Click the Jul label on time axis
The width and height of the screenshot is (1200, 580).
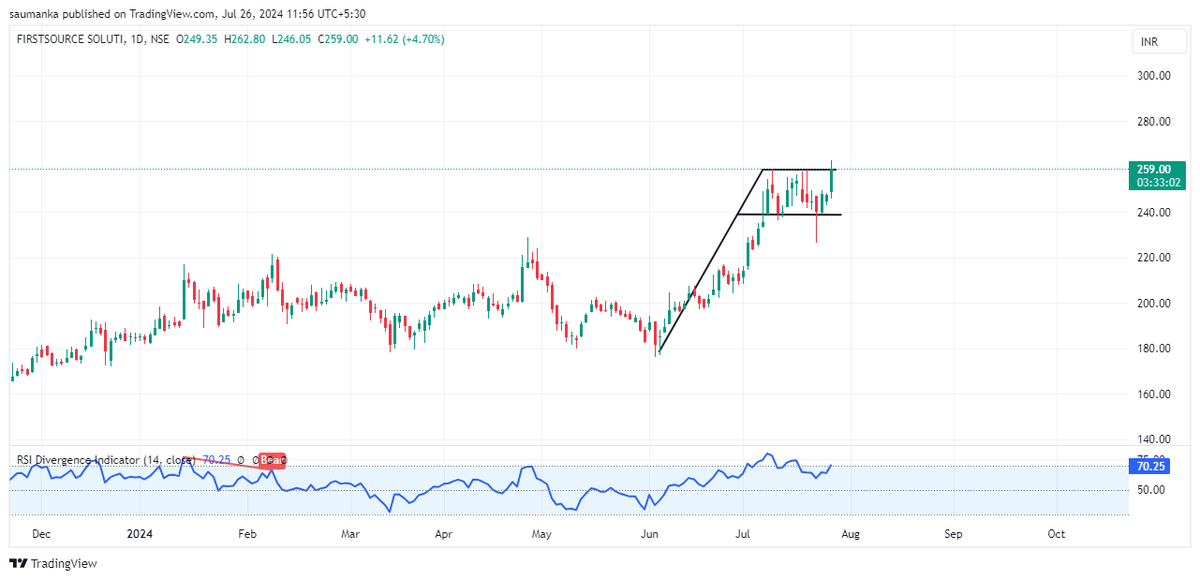pos(742,534)
